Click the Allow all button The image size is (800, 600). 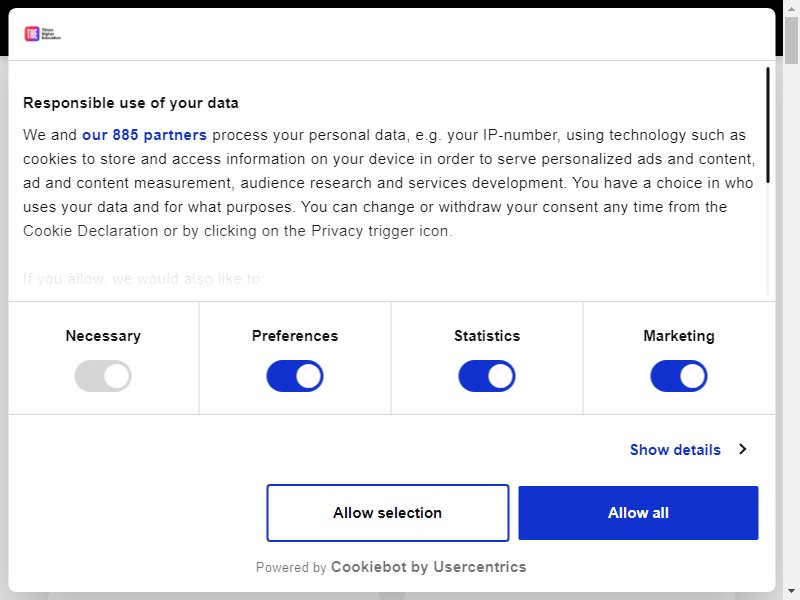638,513
